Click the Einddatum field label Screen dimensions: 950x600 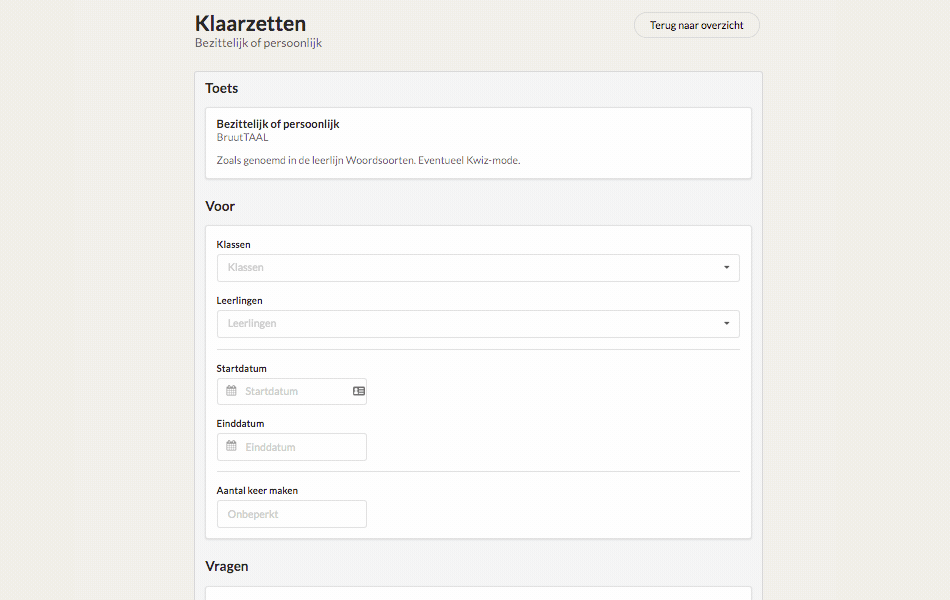[240, 424]
